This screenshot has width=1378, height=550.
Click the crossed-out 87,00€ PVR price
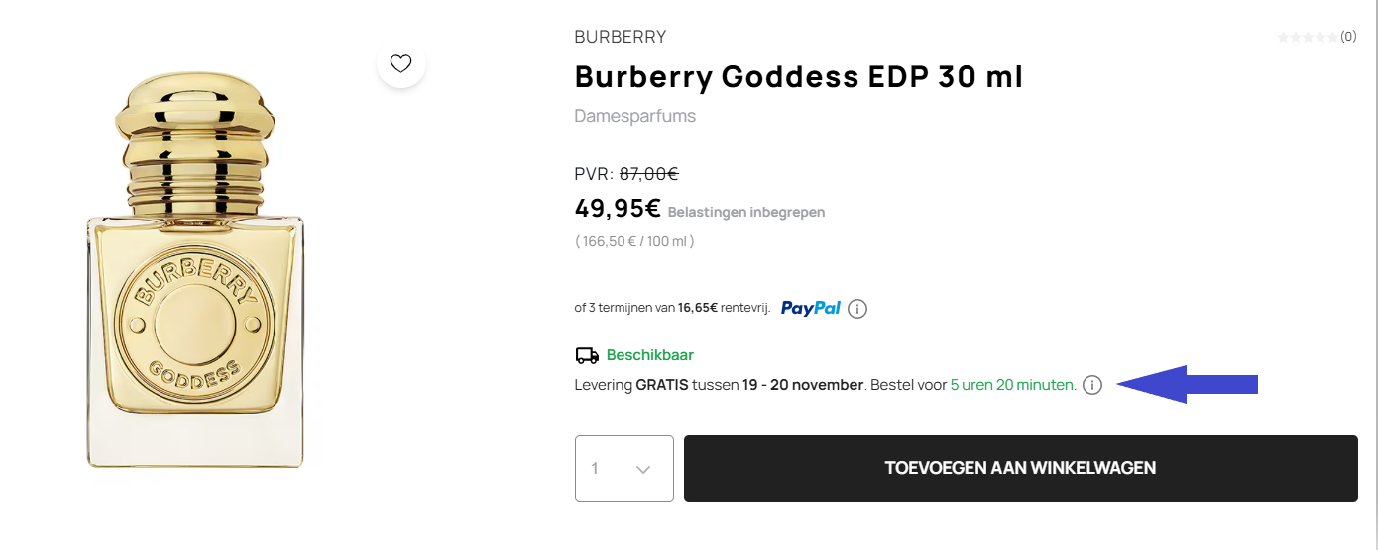pyautogui.click(x=649, y=174)
